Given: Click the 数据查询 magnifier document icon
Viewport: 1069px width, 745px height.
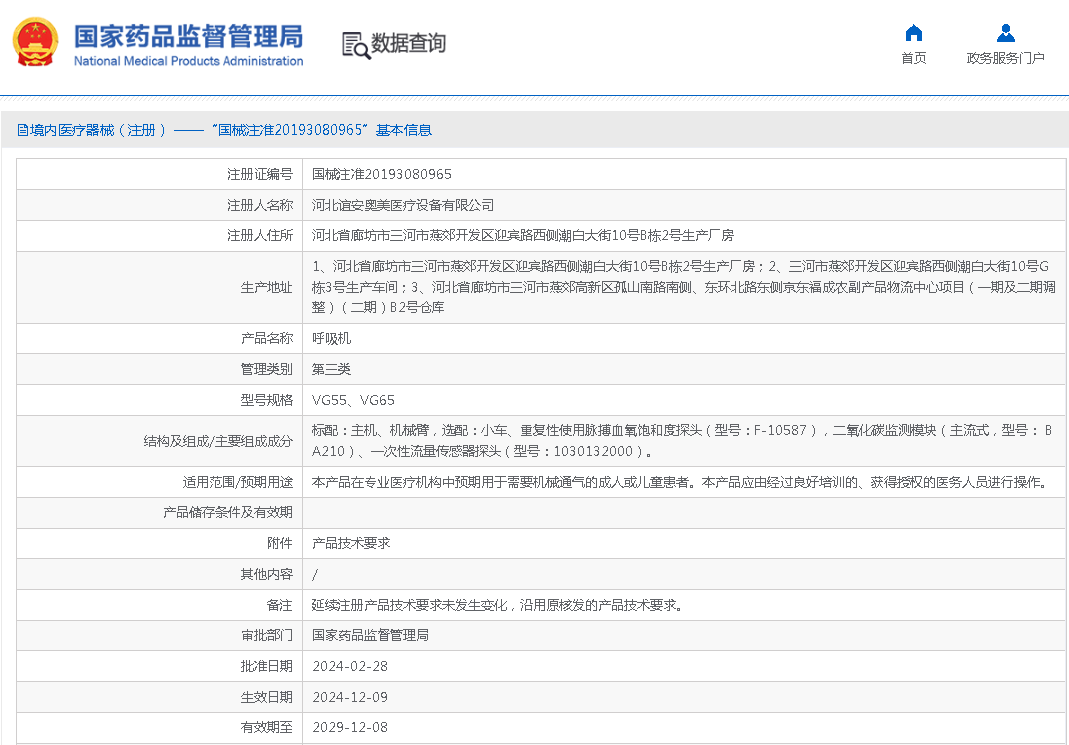Looking at the screenshot, I should point(355,44).
